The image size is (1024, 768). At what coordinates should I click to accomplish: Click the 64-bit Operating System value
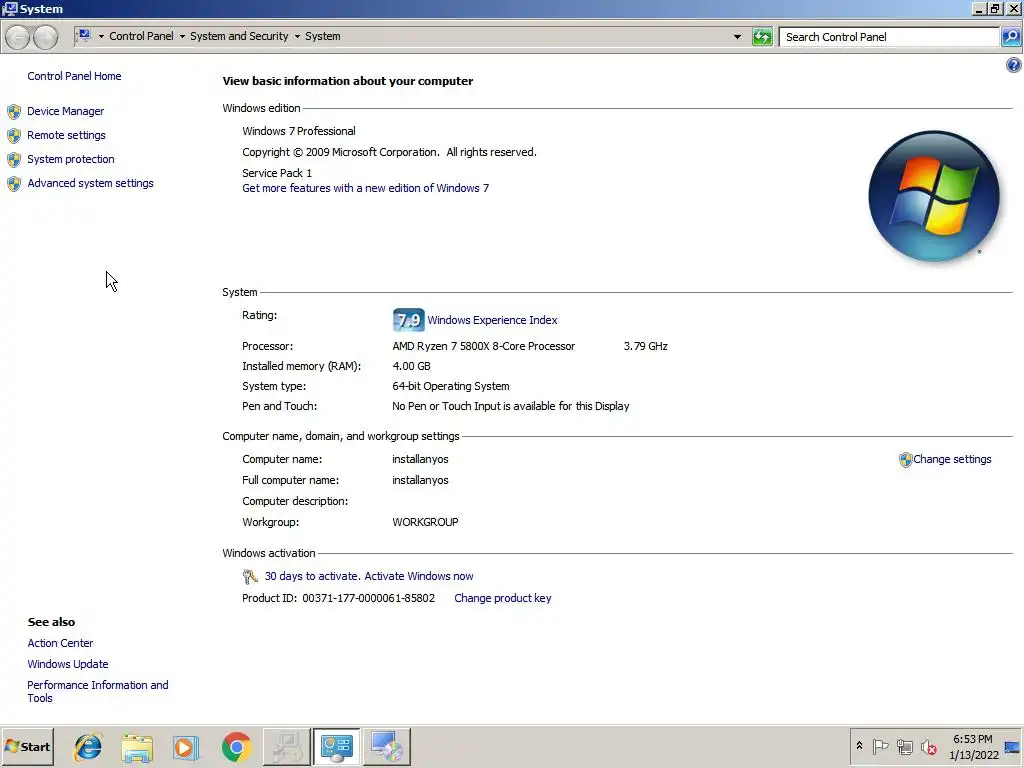pyautogui.click(x=451, y=387)
